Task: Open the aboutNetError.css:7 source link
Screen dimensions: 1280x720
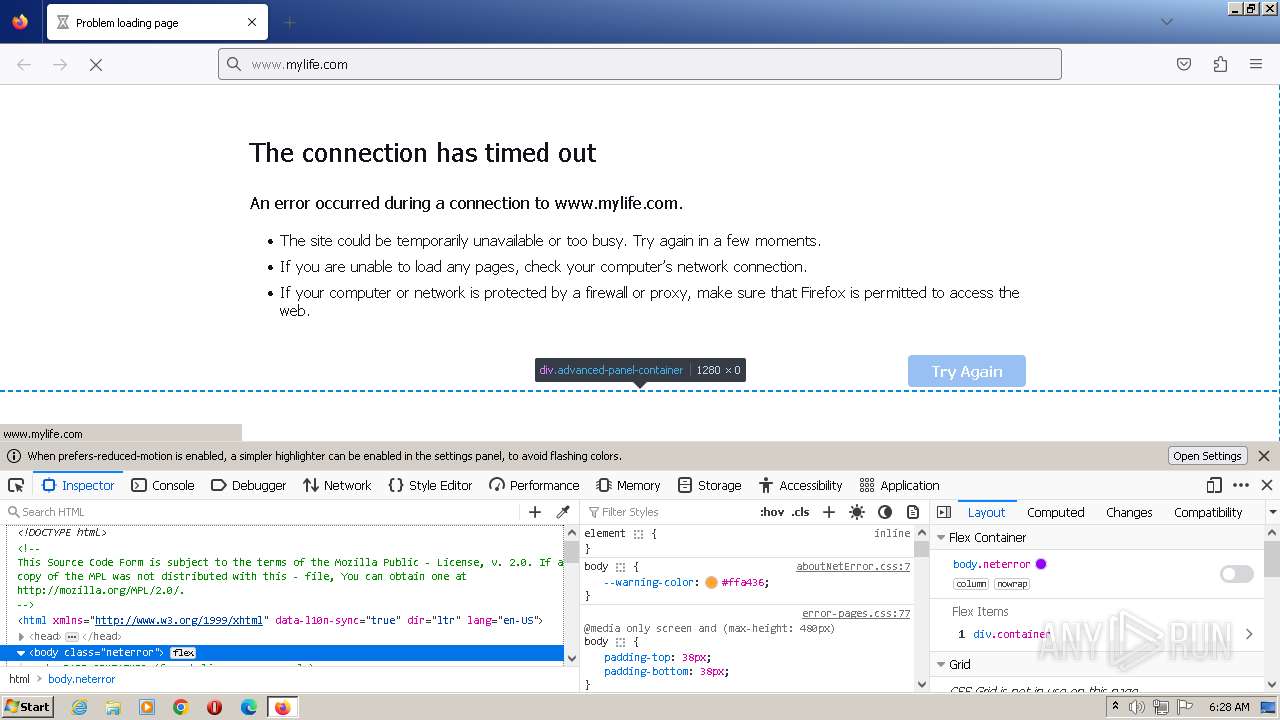Action: click(853, 566)
